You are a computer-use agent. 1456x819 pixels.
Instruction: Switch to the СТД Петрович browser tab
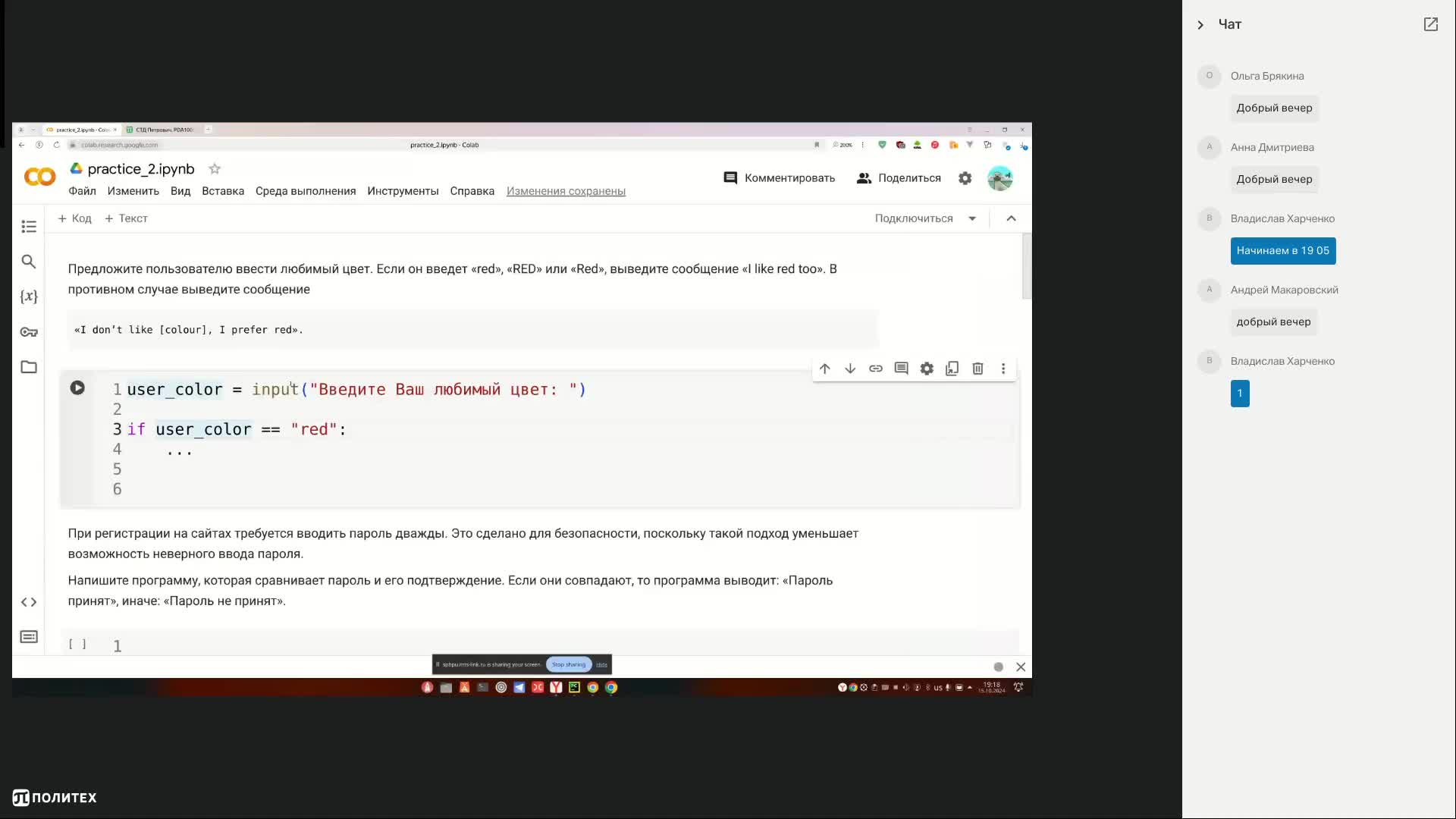pos(162,130)
